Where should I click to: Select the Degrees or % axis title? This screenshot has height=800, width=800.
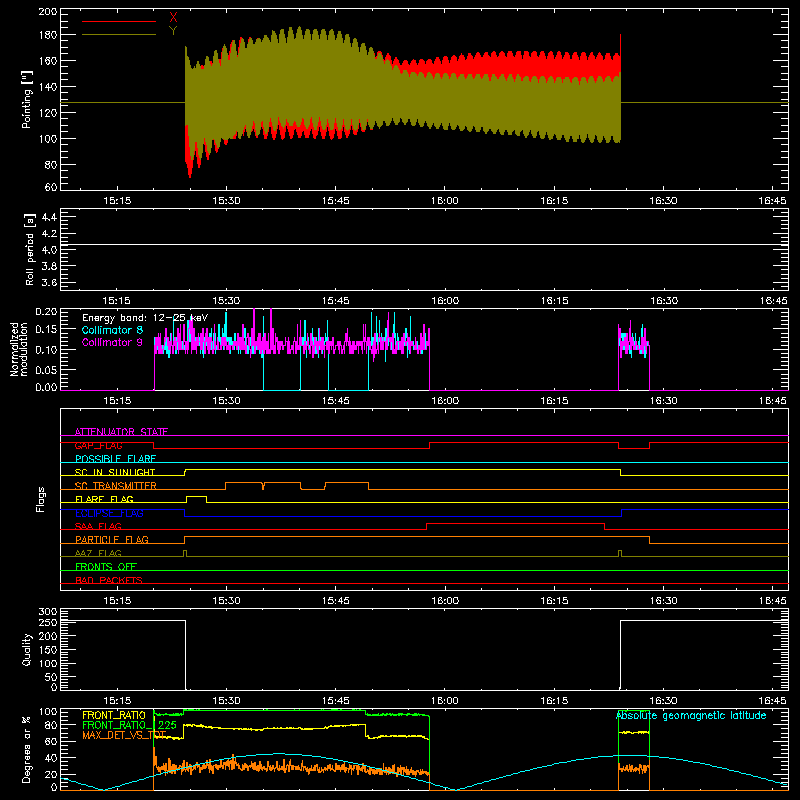click(x=27, y=749)
